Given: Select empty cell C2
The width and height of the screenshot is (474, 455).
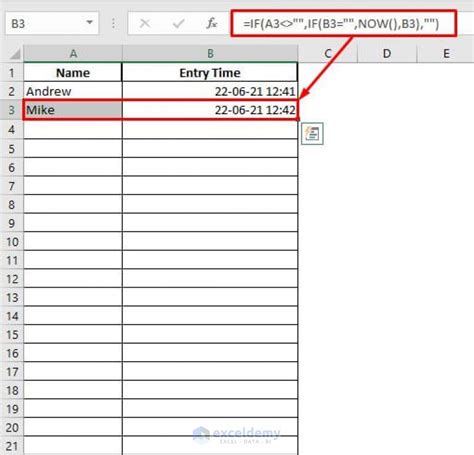Looking at the screenshot, I should [x=328, y=91].
